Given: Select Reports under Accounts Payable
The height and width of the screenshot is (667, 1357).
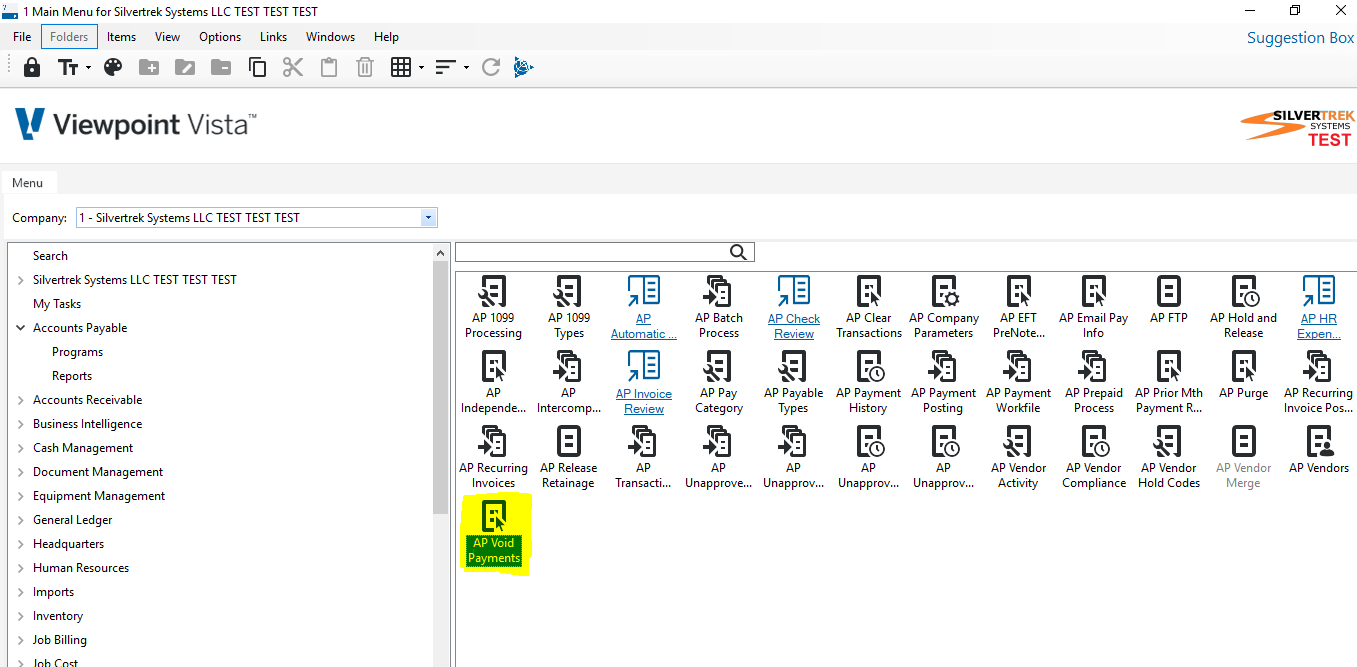Looking at the screenshot, I should point(72,376).
